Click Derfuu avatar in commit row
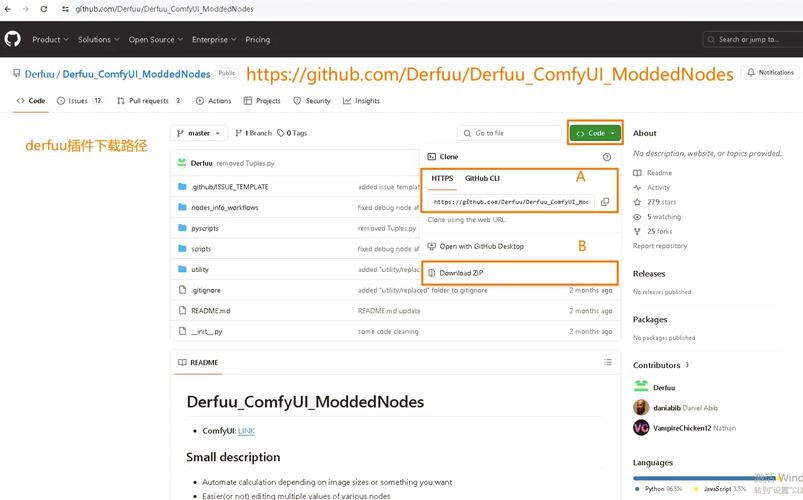The height and width of the screenshot is (500, 803). pyautogui.click(x=181, y=163)
